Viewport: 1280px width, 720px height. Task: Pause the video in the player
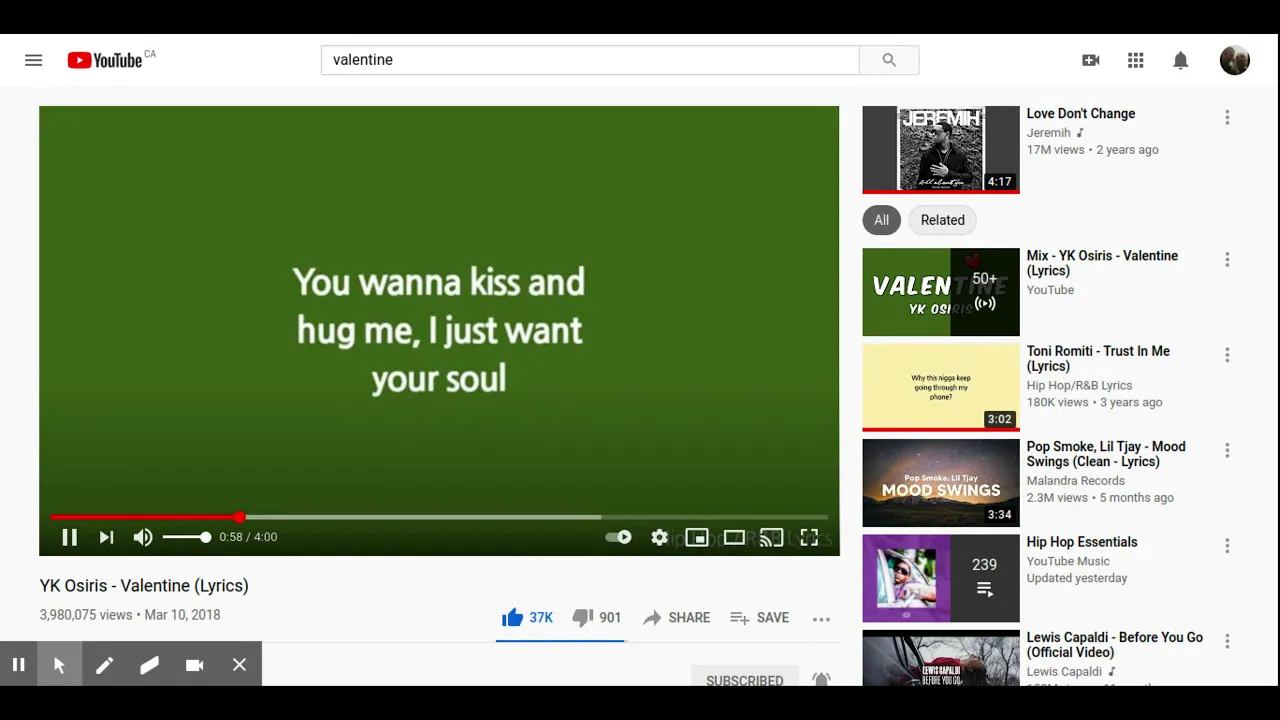click(x=69, y=537)
